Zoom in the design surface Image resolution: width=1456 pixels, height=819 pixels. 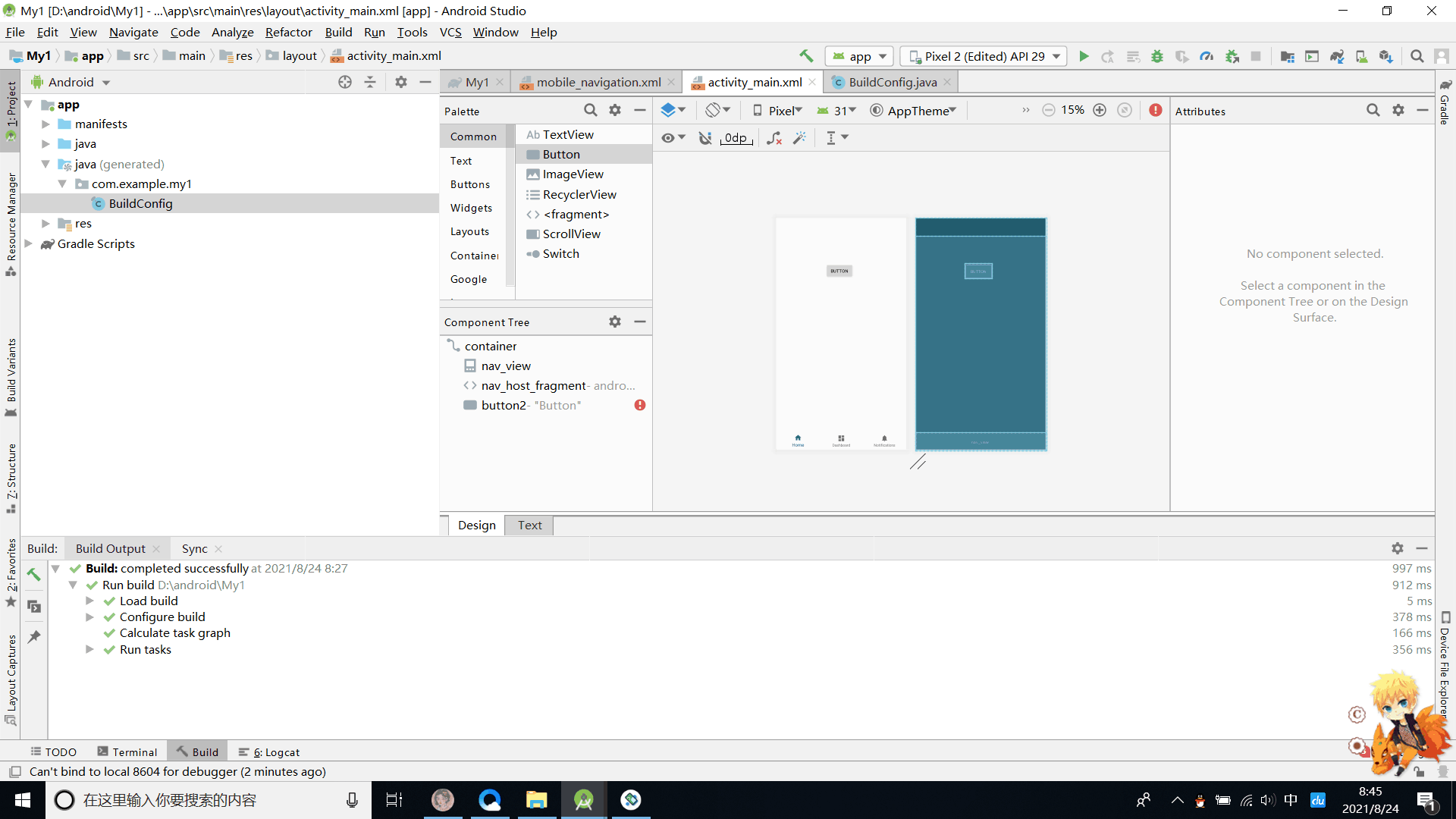pos(1100,110)
